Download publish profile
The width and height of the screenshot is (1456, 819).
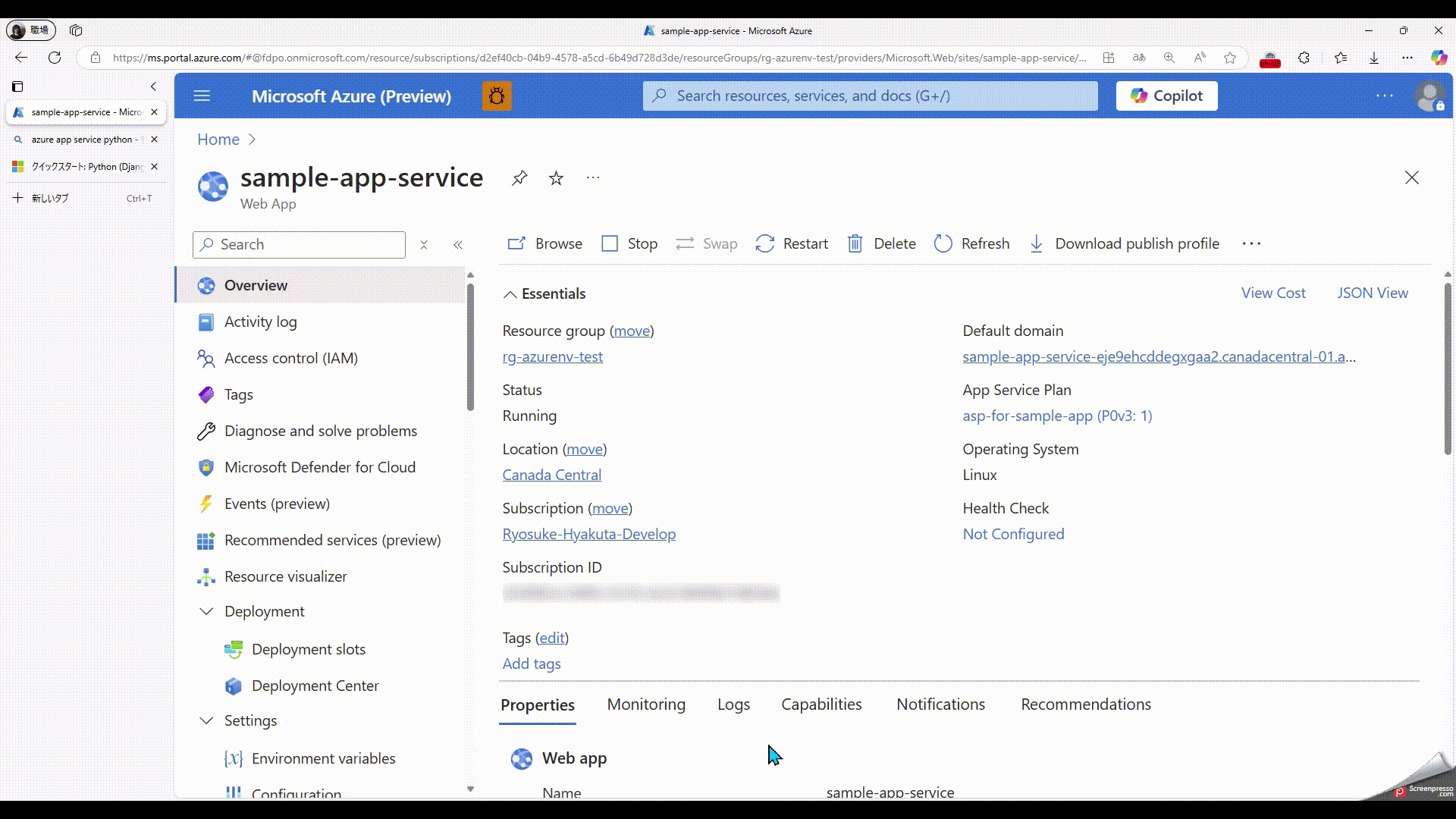click(x=1124, y=244)
